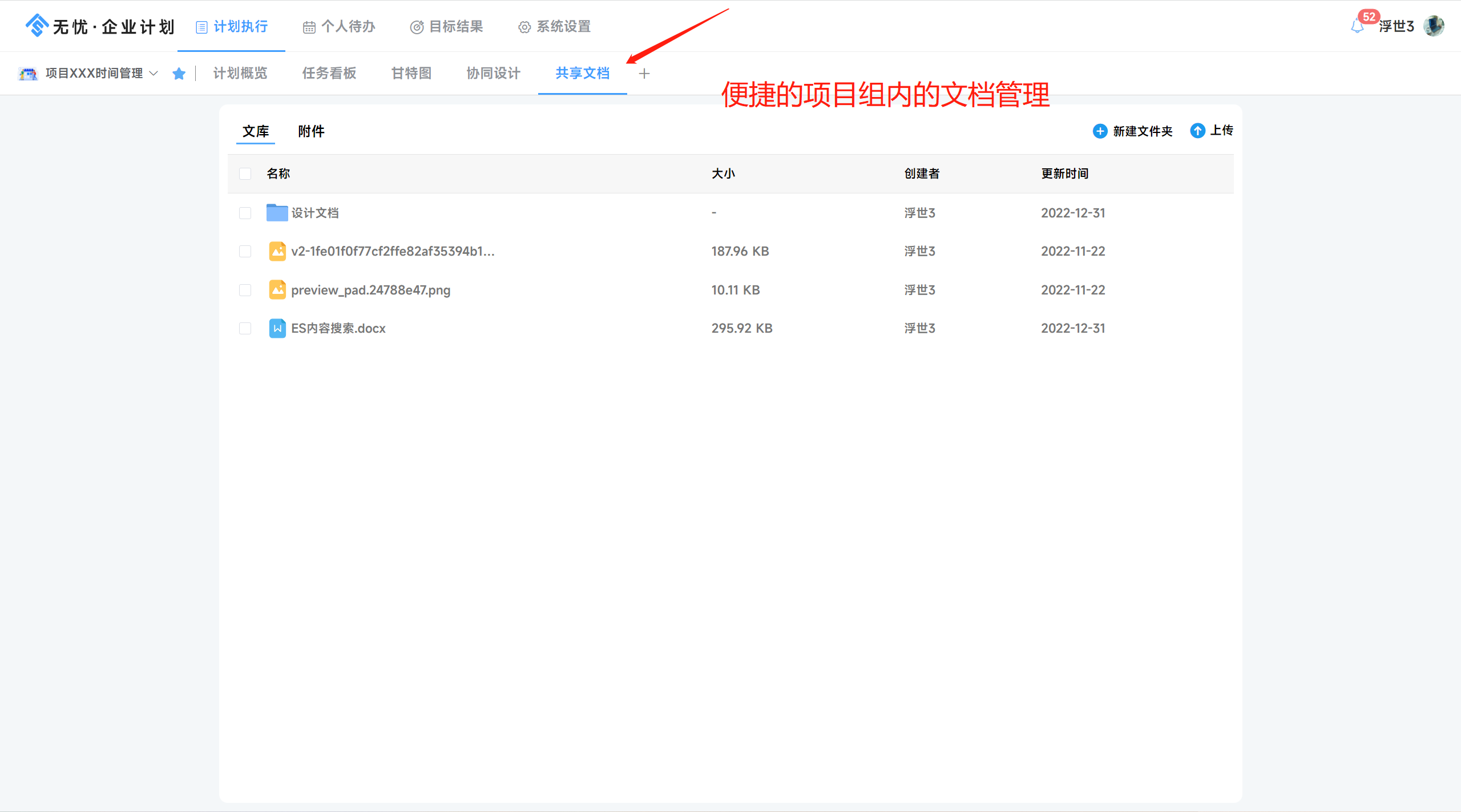This screenshot has height=812, width=1461.
Task: Switch to the 附件 tab
Action: pos(311,131)
